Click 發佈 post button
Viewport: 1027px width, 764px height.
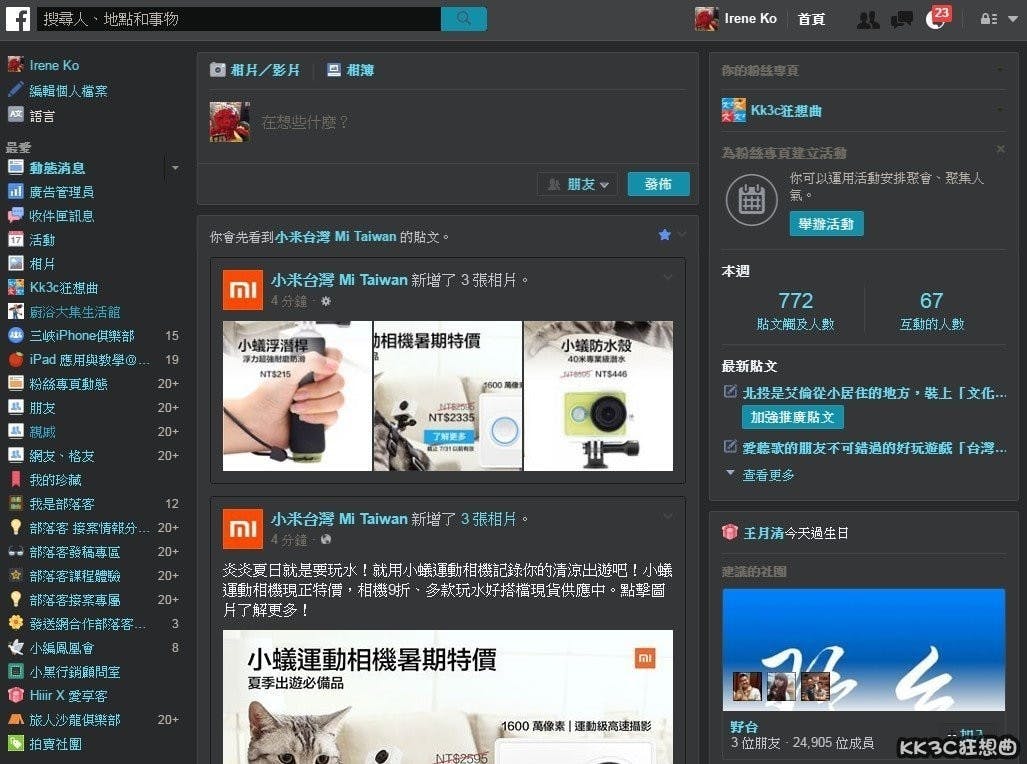pos(658,184)
